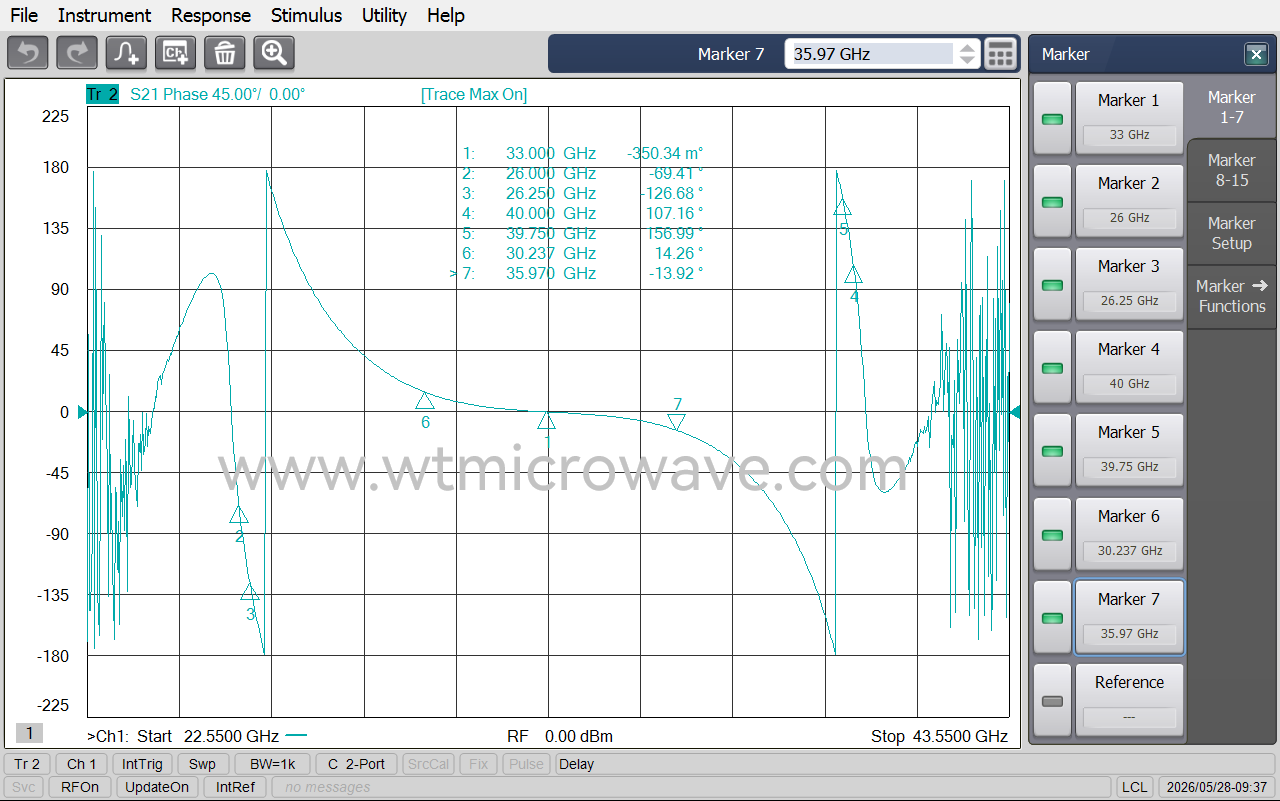The image size is (1280, 801).
Task: Add a new channel using toolbar icon
Action: click(175, 52)
